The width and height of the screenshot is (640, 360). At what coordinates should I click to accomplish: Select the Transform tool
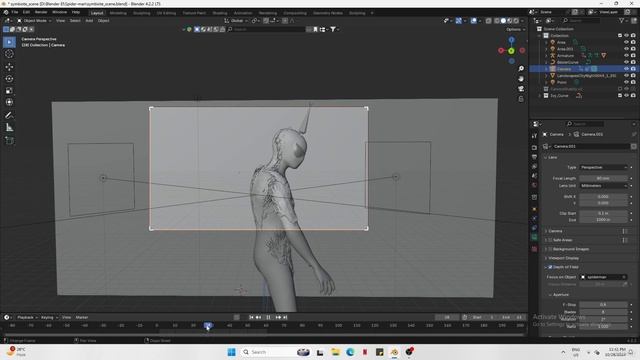pyautogui.click(x=9, y=102)
